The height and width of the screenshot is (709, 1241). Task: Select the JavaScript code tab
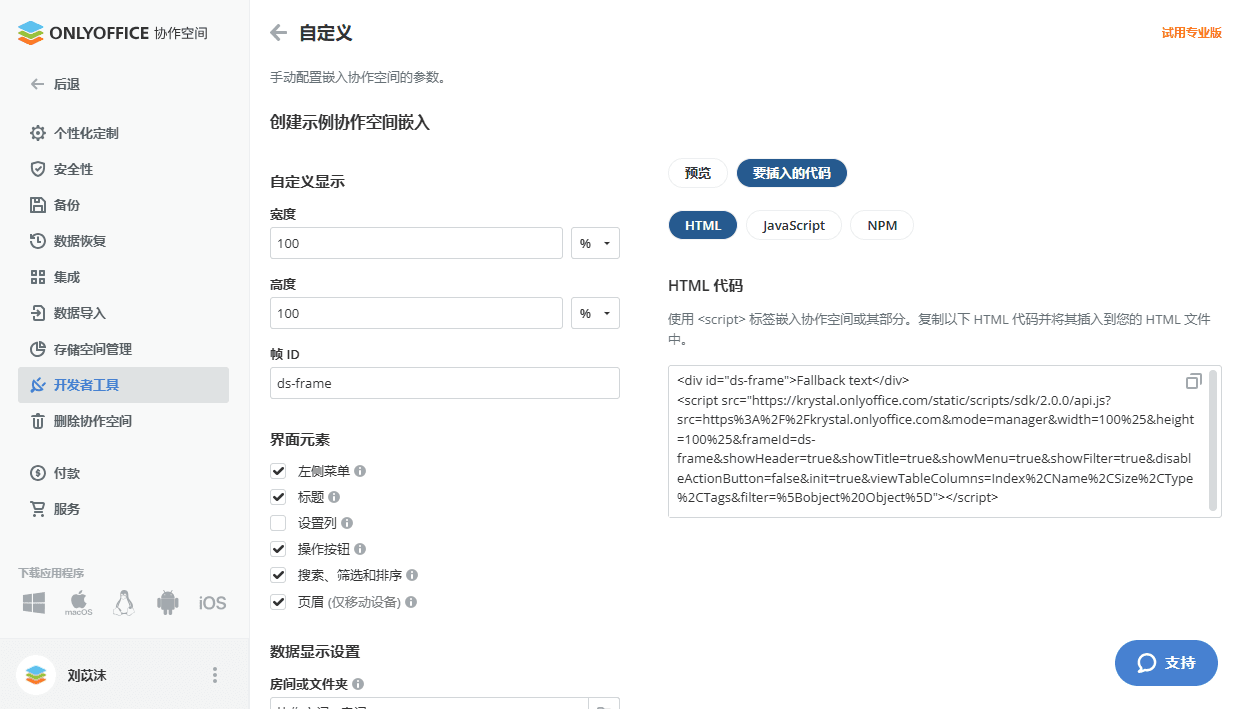[794, 225]
